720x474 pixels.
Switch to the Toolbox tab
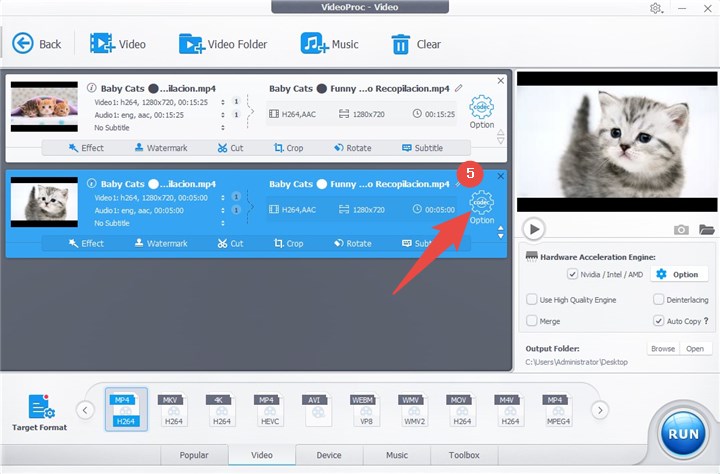(x=464, y=455)
